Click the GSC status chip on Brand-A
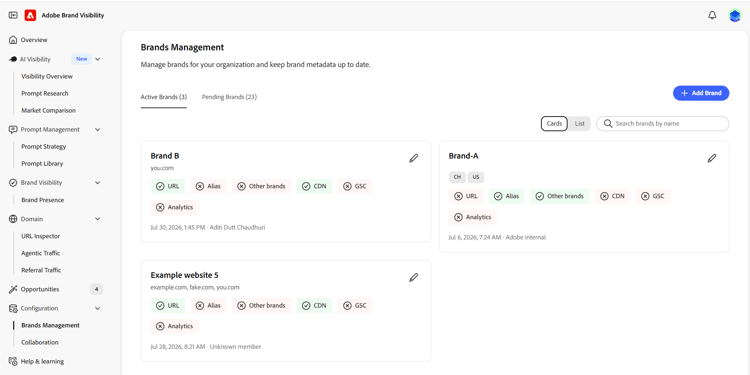 pos(653,196)
